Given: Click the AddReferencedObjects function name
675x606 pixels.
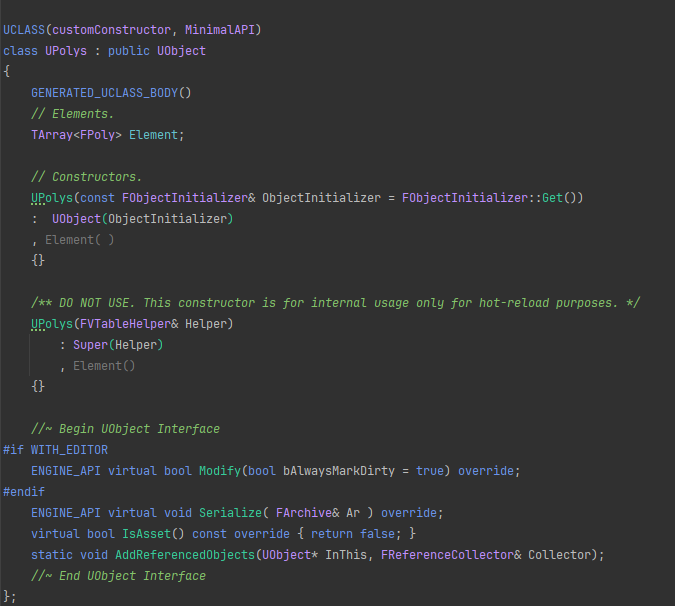Looking at the screenshot, I should (185, 555).
